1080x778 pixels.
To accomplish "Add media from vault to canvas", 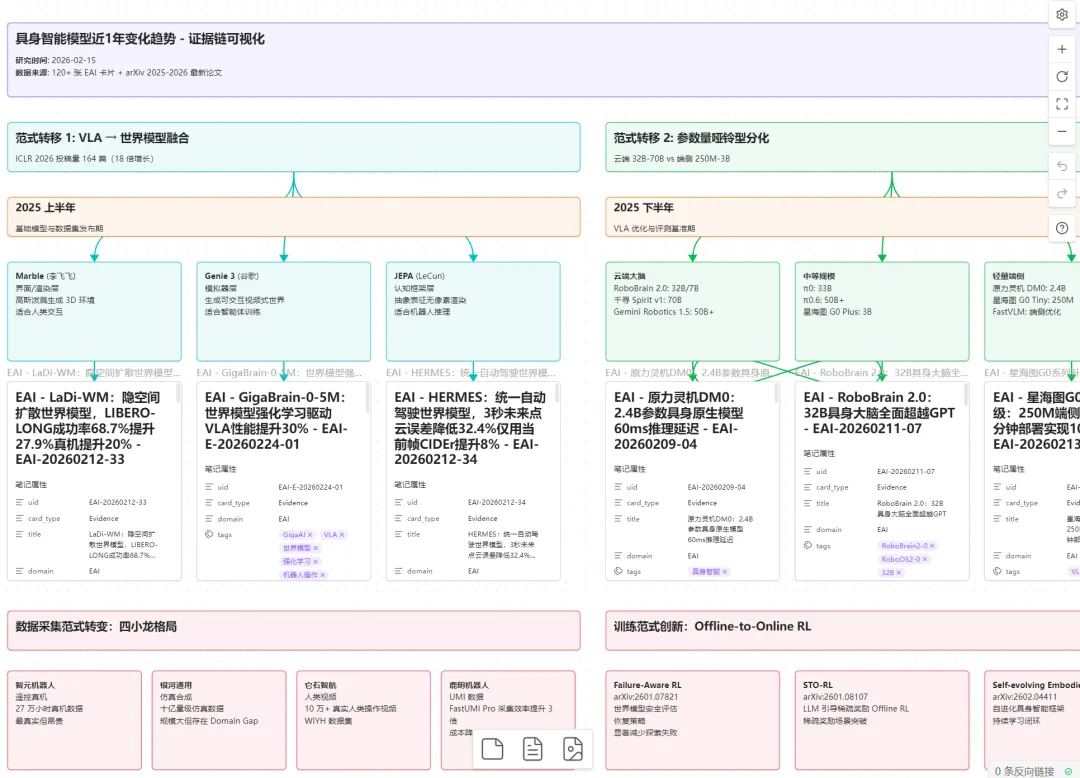I will click(572, 748).
